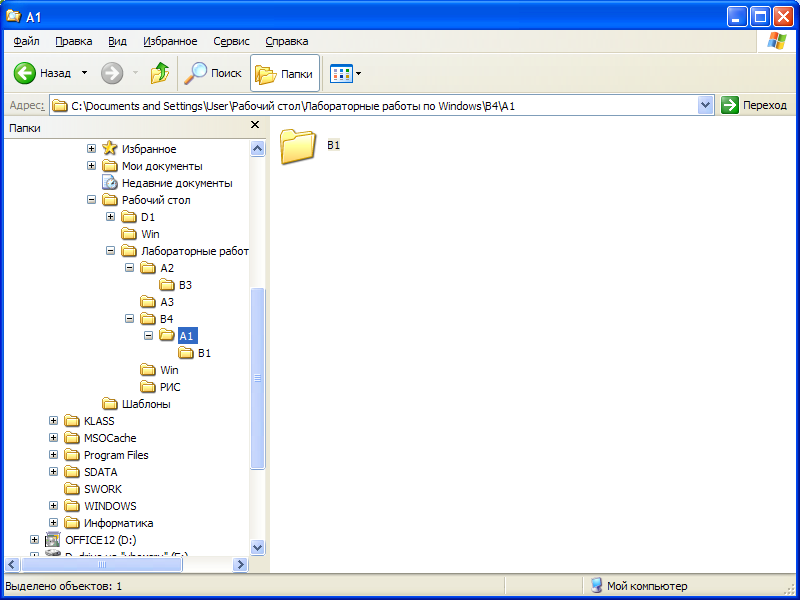The width and height of the screenshot is (800, 600).
Task: Open the Правка menu
Action: [73, 41]
